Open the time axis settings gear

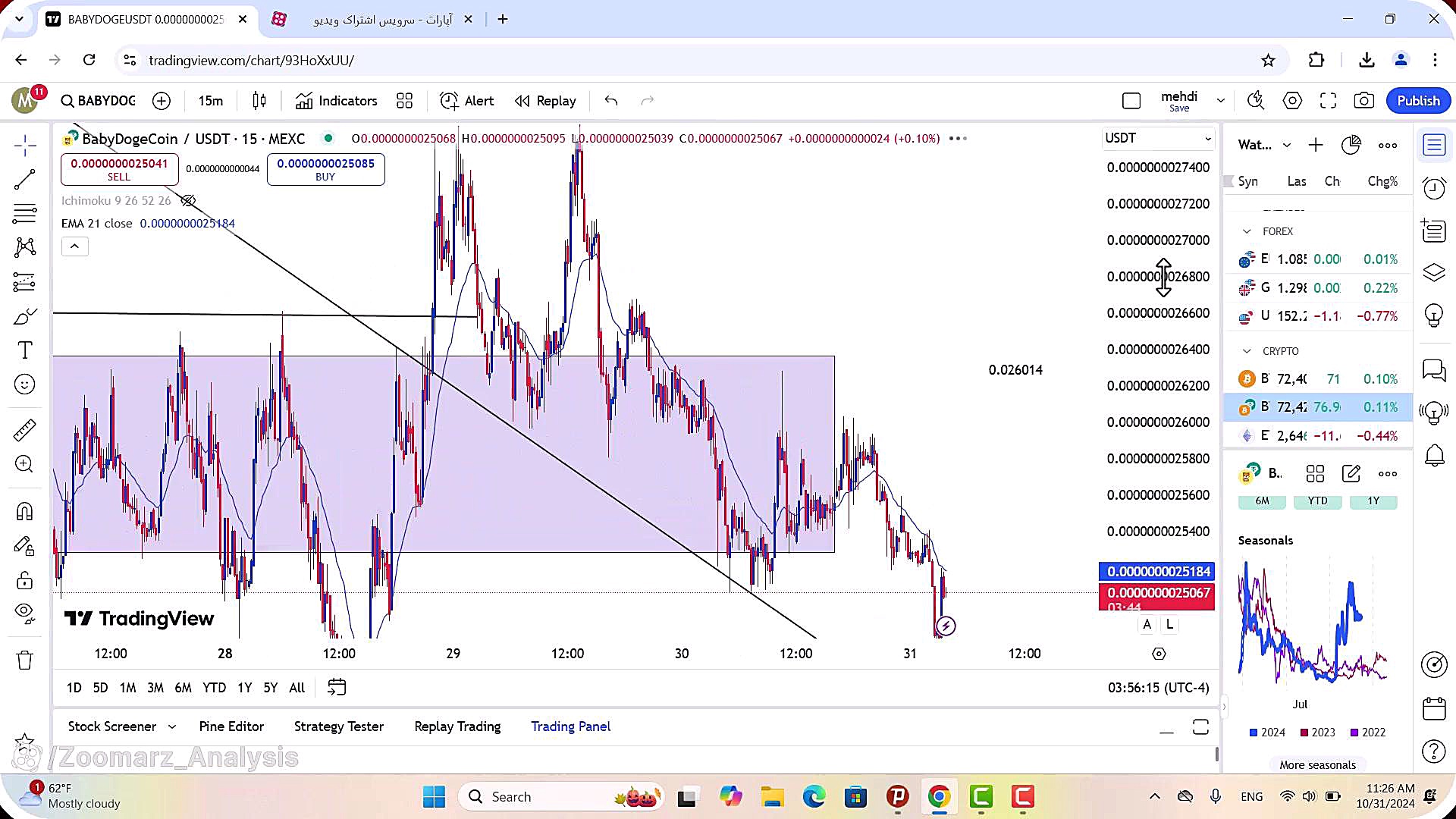[1159, 654]
